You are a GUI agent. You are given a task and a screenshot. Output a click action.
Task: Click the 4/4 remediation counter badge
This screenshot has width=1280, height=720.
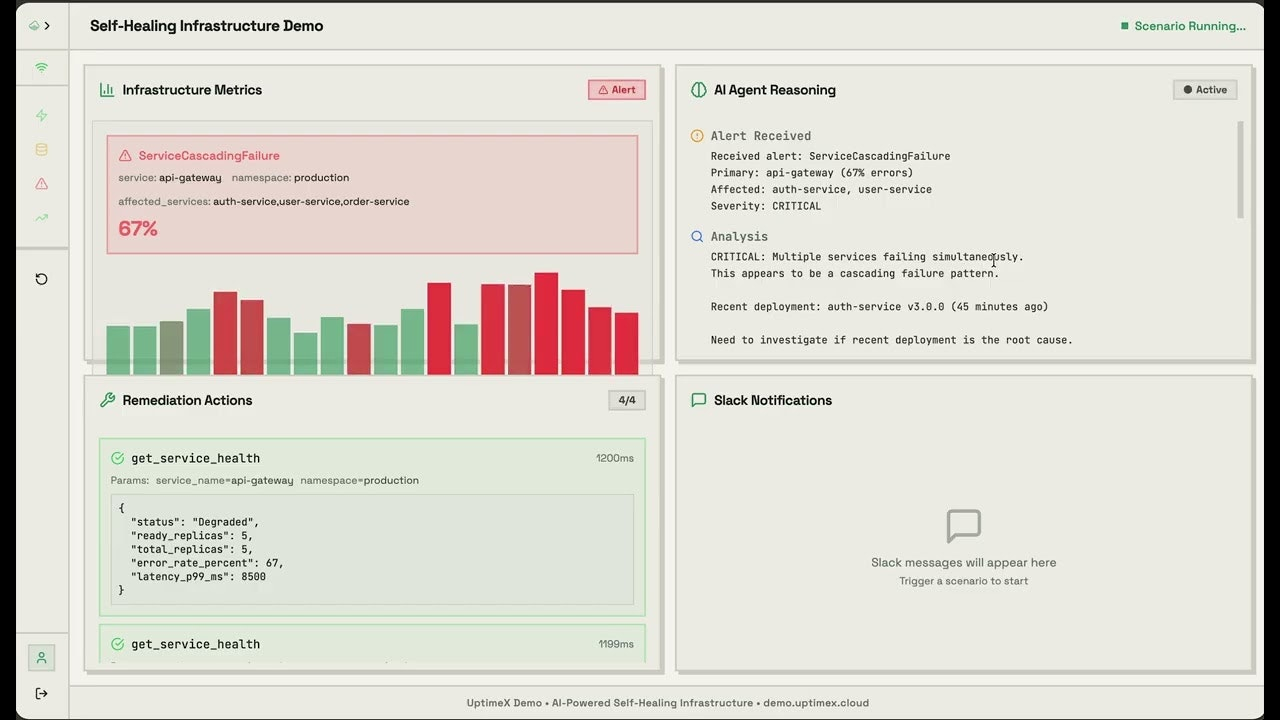pos(627,400)
